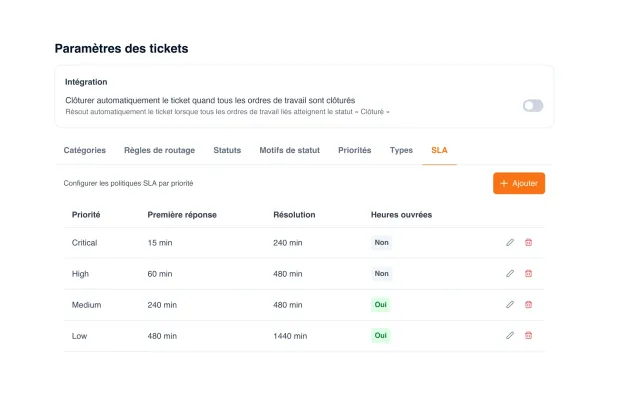
Task: Click the Non badge in High row
Action: tap(381, 273)
